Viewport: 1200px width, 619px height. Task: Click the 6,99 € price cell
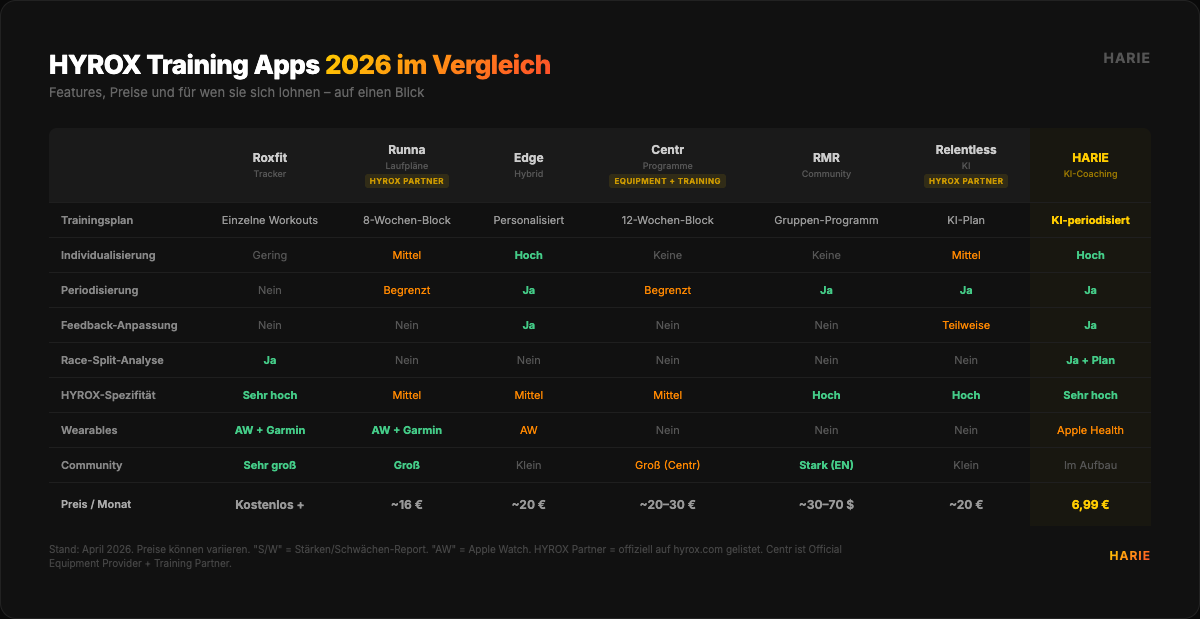point(1090,505)
